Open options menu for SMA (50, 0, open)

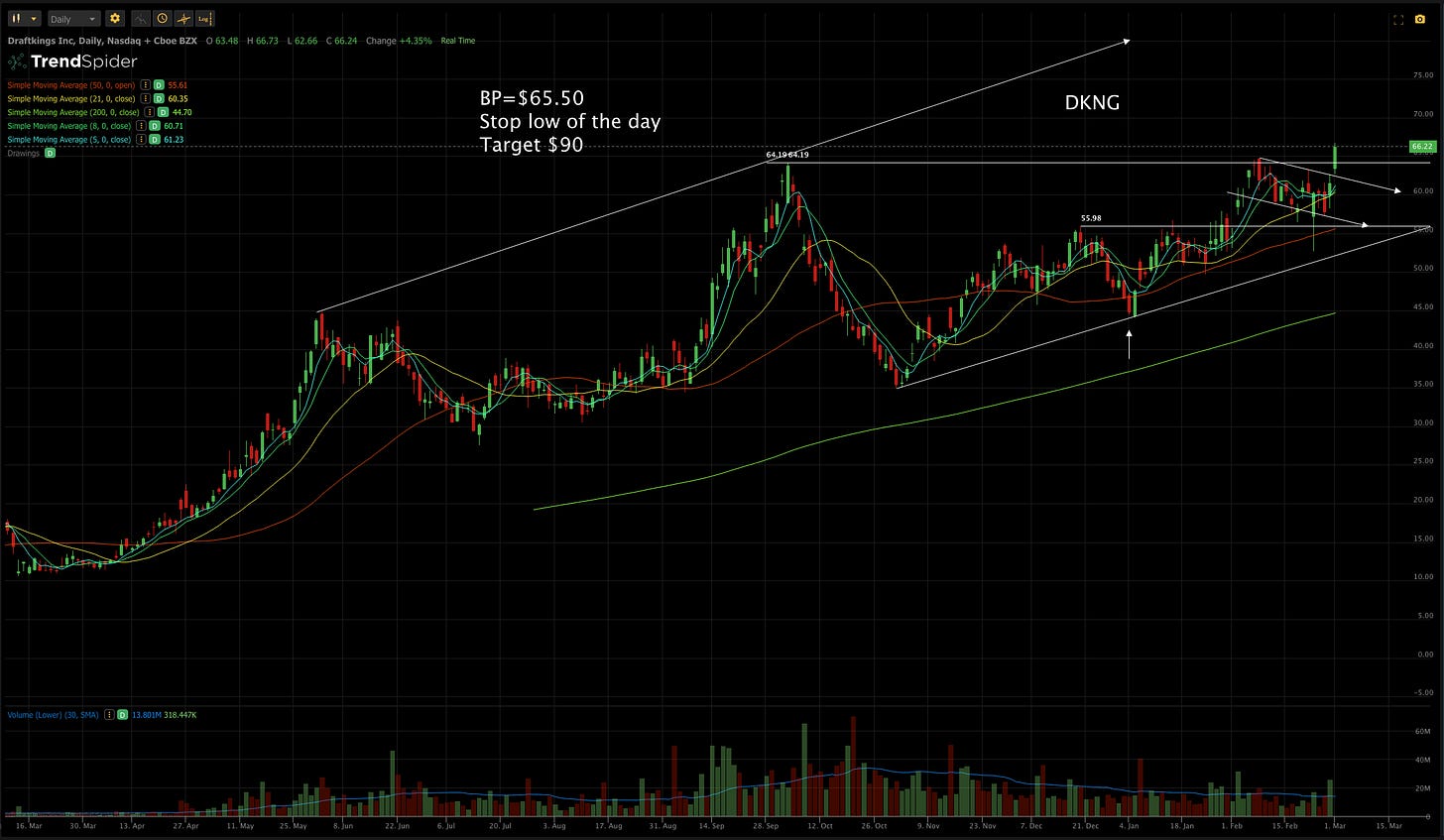point(146,85)
